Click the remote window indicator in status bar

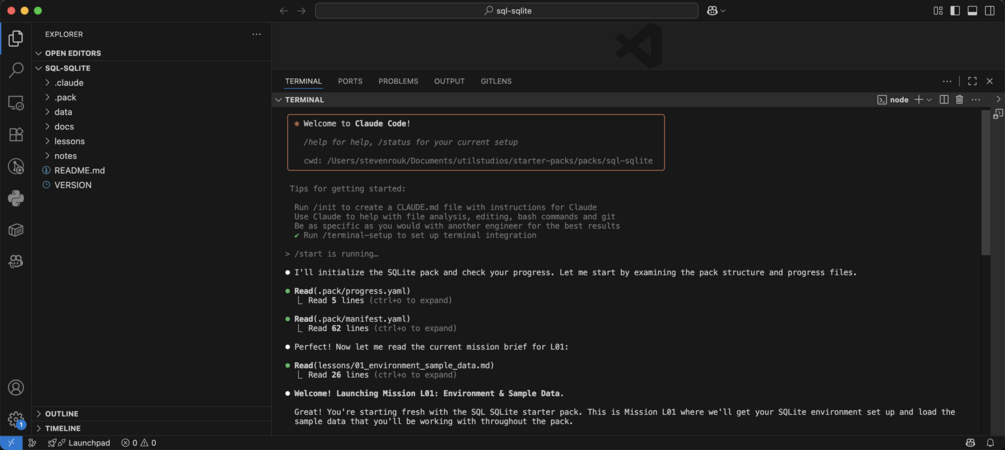[12, 443]
